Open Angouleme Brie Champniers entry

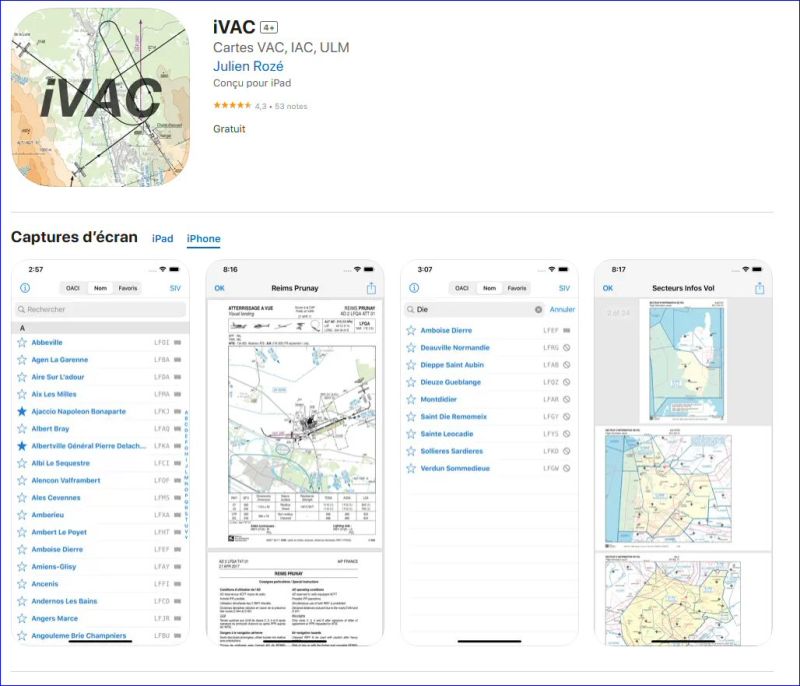tap(99, 636)
